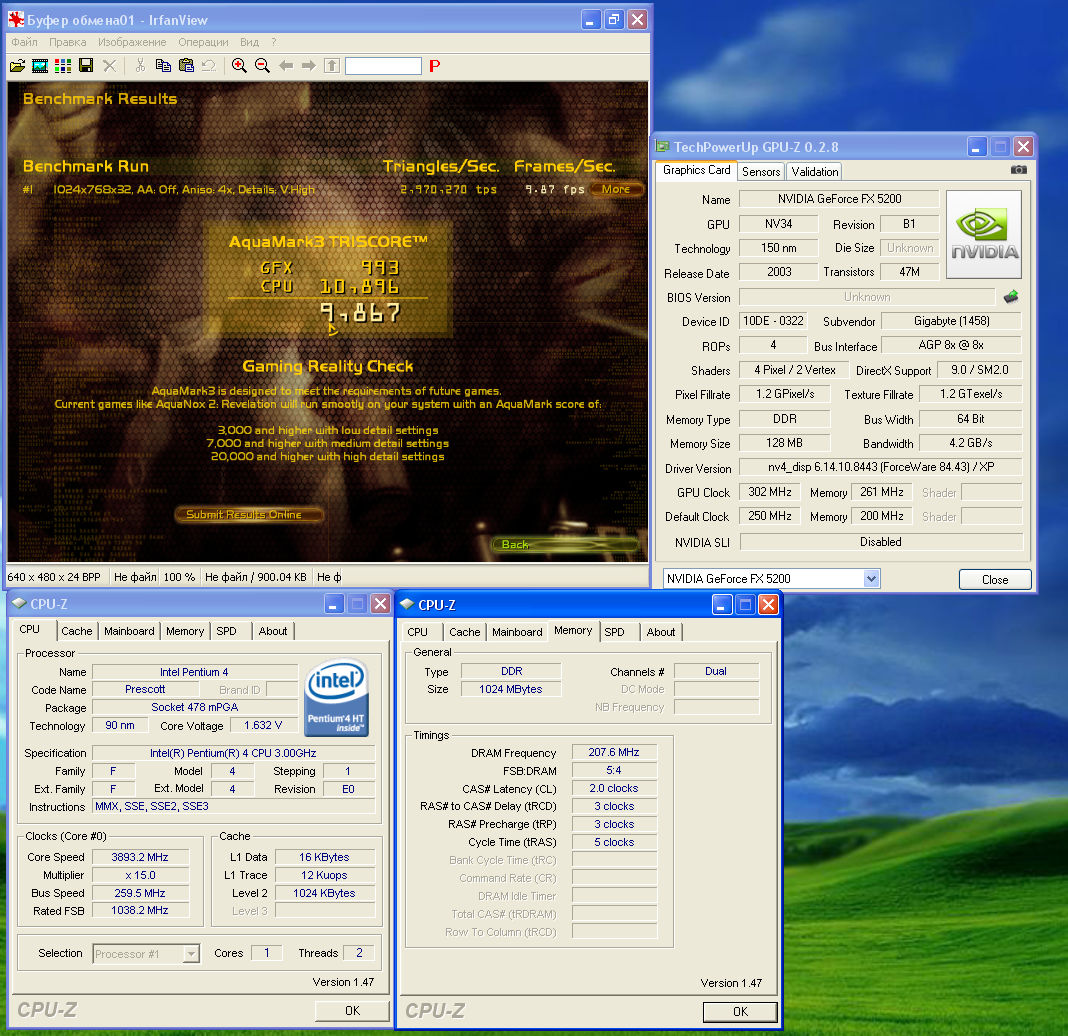The height and width of the screenshot is (1036, 1068).
Task: Open Mainboard tab in left CPU-Z window
Action: pyautogui.click(x=129, y=631)
